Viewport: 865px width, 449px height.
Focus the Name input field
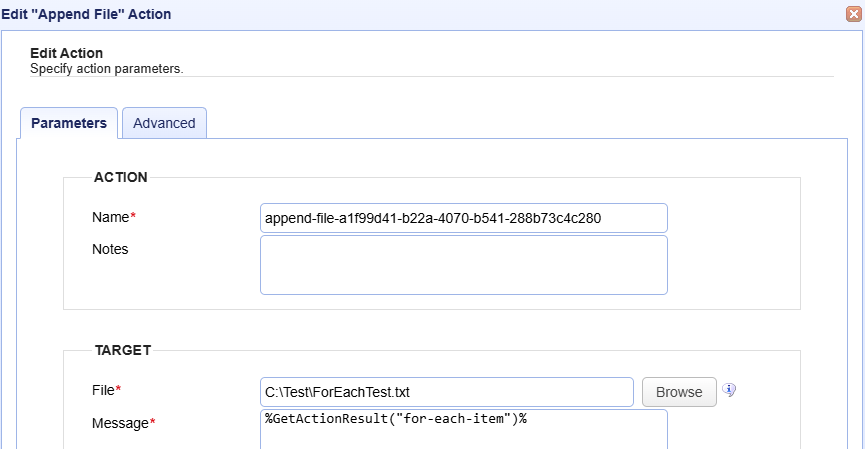(x=464, y=218)
